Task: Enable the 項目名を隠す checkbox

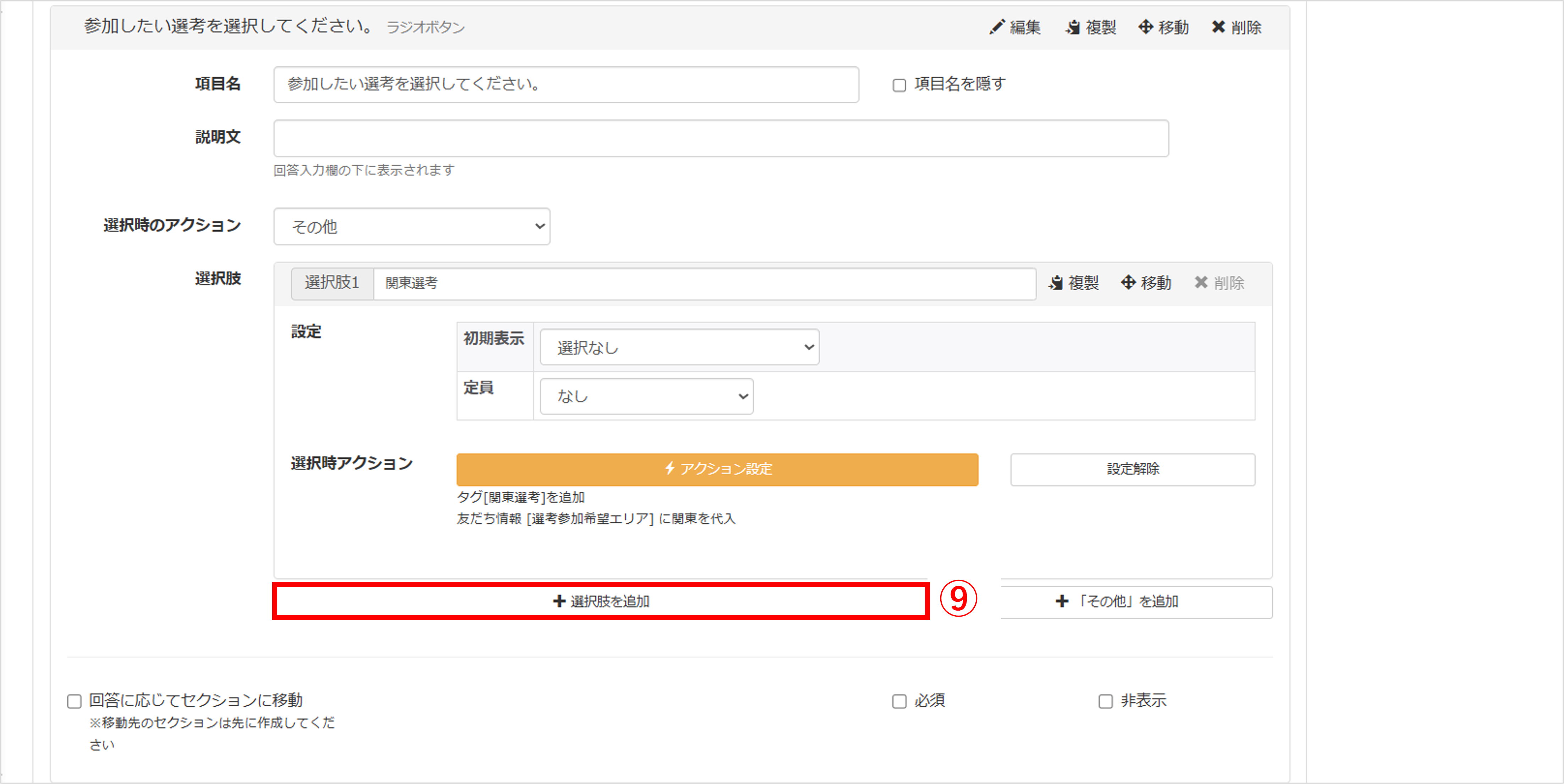Action: [899, 85]
